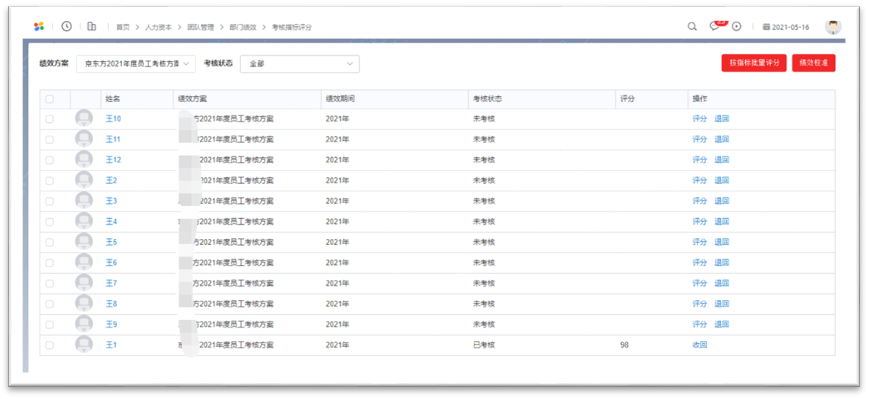Open the 考核状态 dropdown showing 全部
The image size is (869, 399).
point(300,64)
